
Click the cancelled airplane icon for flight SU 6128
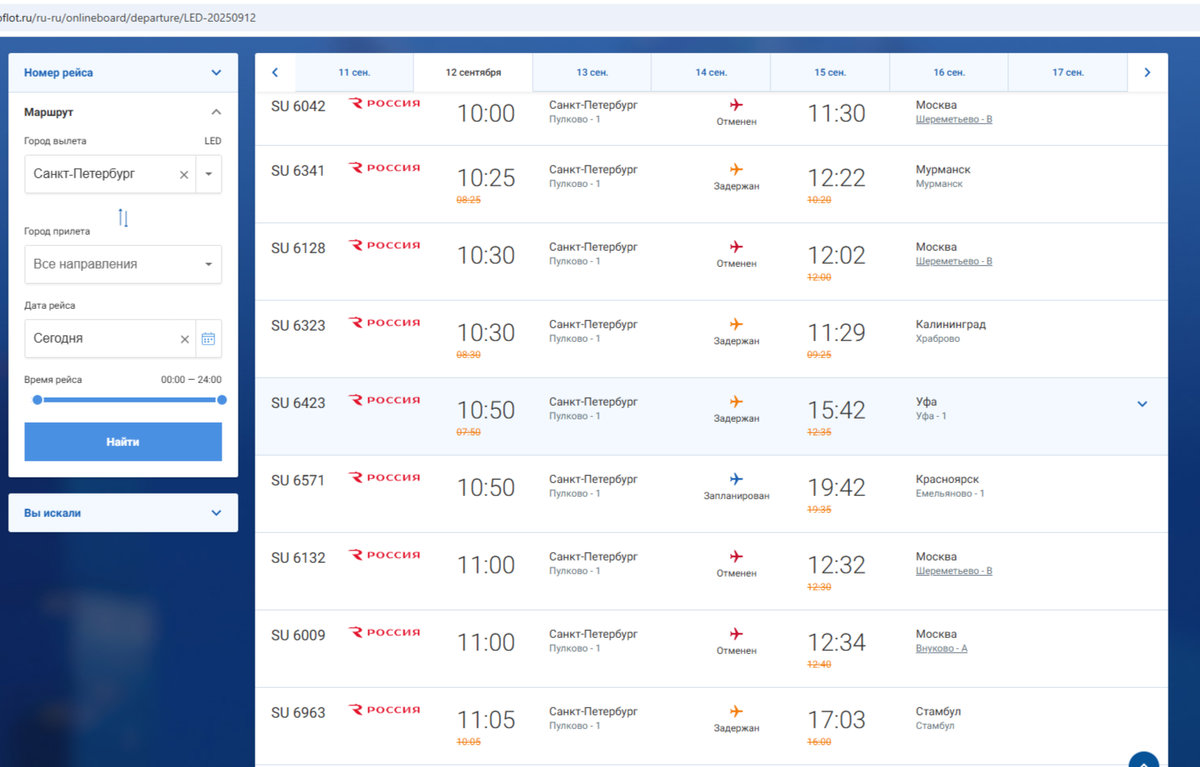point(737,247)
